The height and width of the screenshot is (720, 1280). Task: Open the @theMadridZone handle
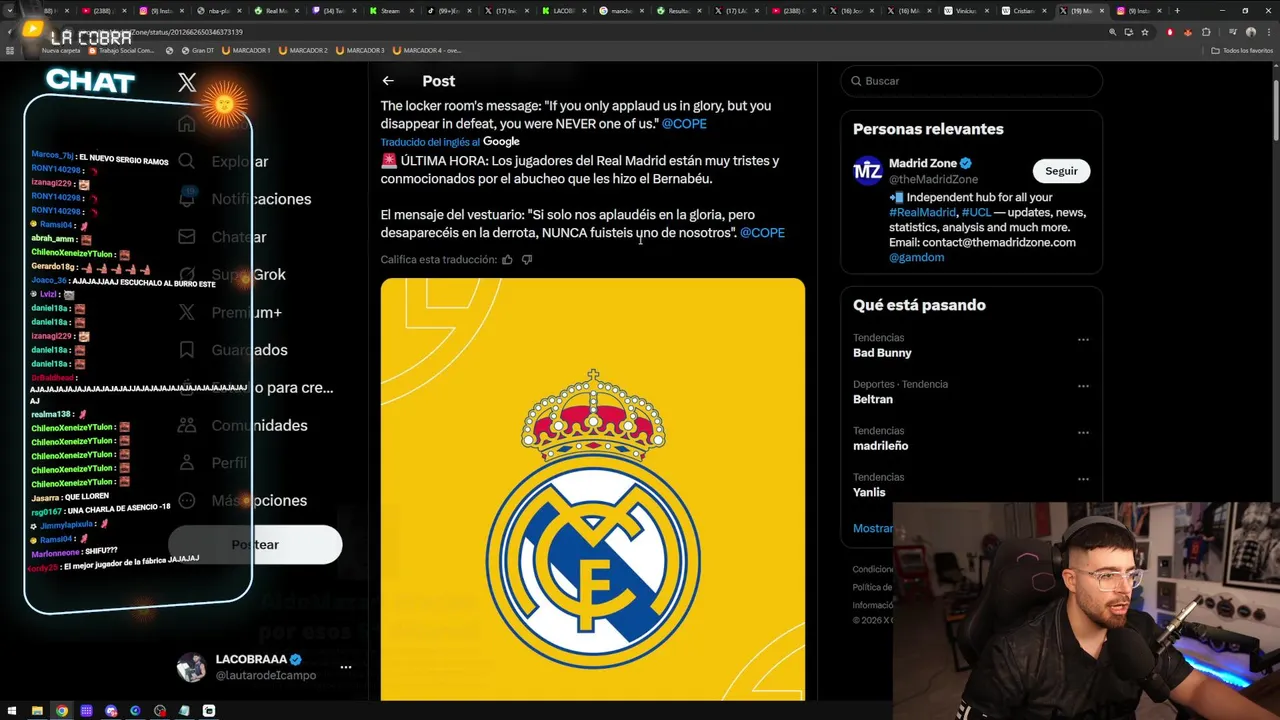(x=933, y=179)
